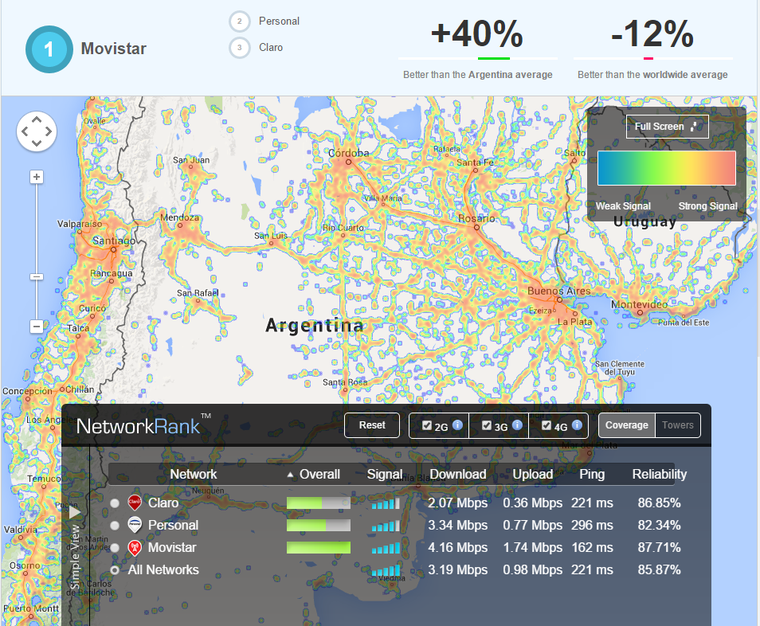Open the Personal ranking link
This screenshot has height=626, width=760.
279,21
